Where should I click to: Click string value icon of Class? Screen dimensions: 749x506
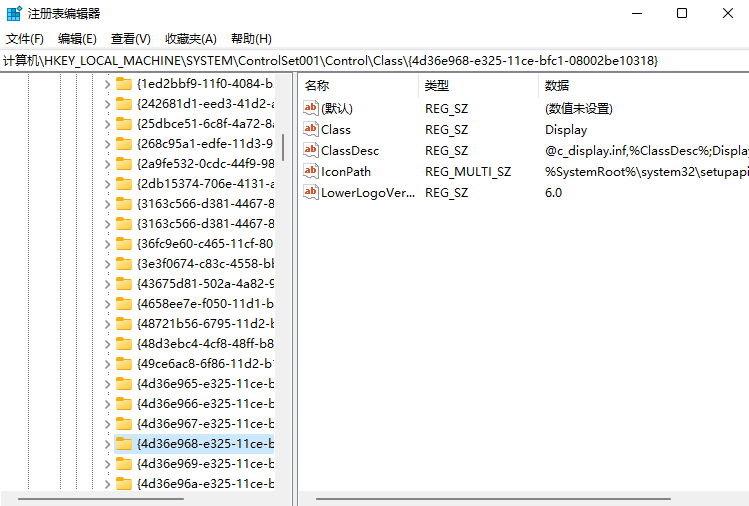pos(310,129)
